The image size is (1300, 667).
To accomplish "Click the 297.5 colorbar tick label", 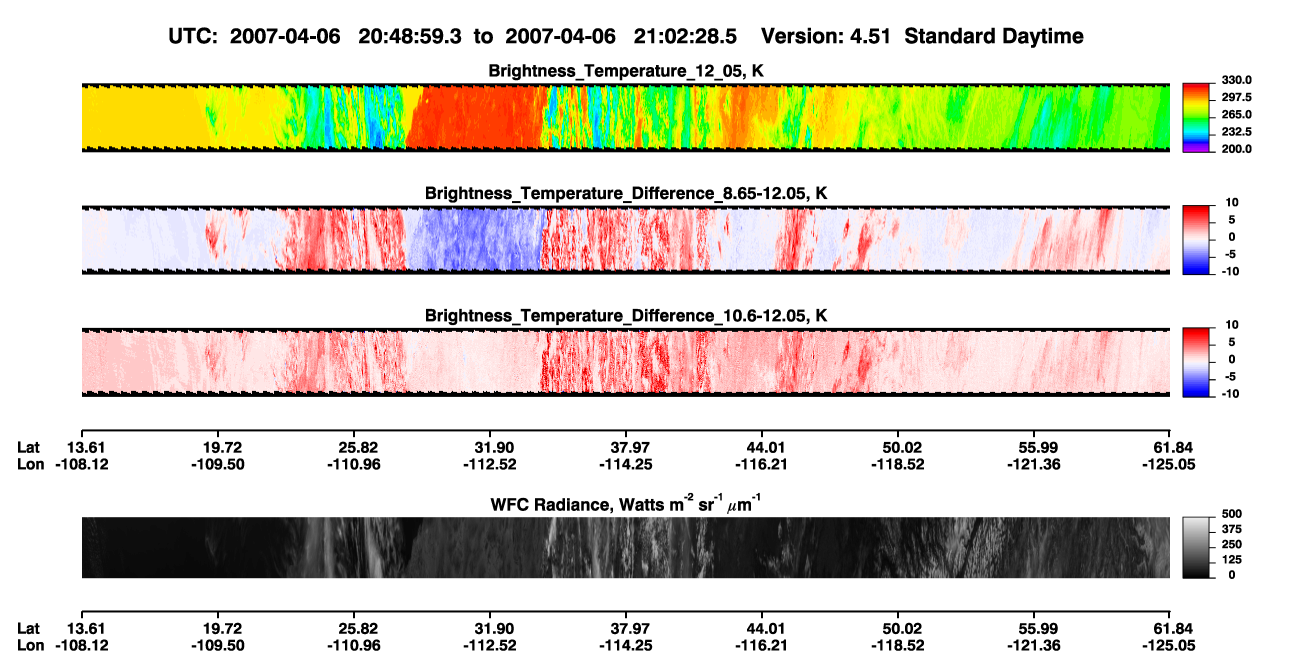I will 1236,98.
